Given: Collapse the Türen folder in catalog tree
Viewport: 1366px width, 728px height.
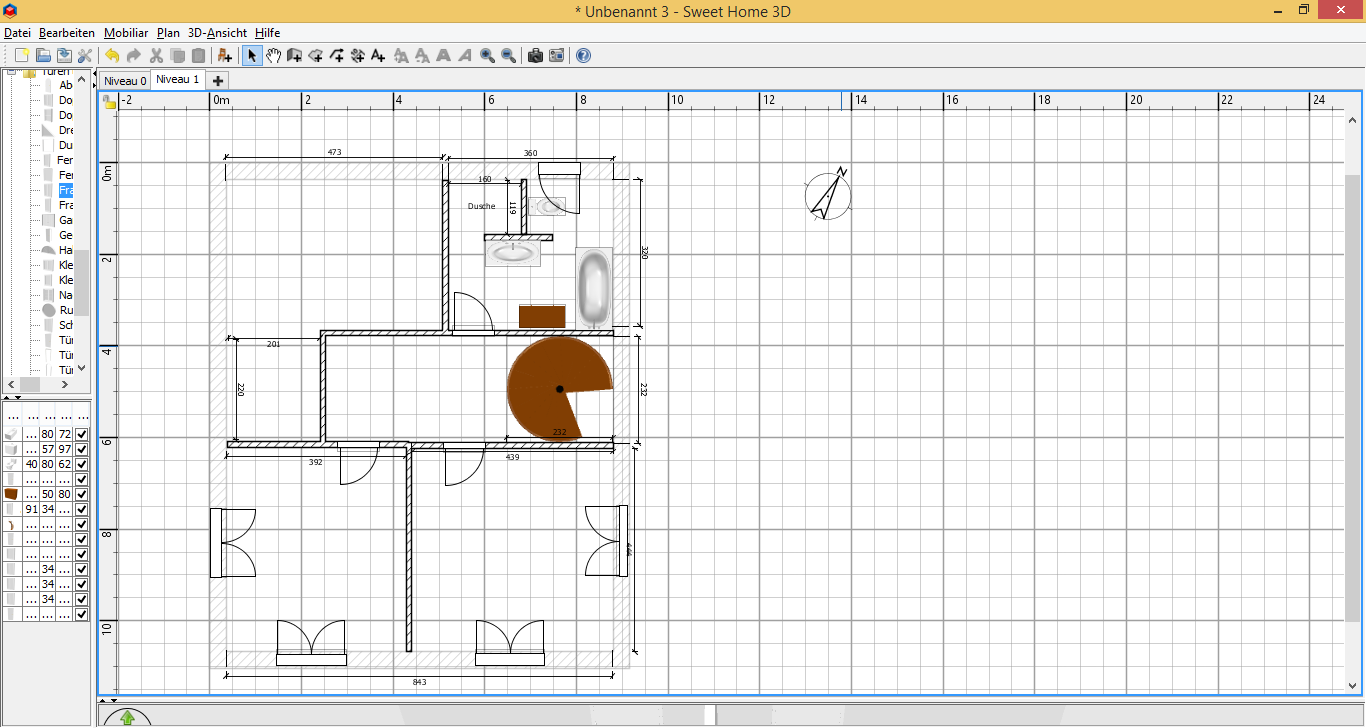Looking at the screenshot, I should tap(11, 72).
